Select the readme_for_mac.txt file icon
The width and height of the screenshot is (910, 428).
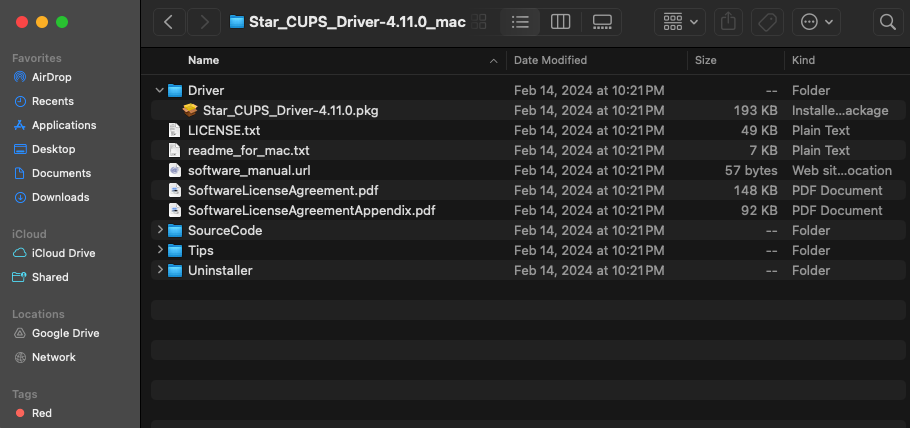tap(175, 150)
